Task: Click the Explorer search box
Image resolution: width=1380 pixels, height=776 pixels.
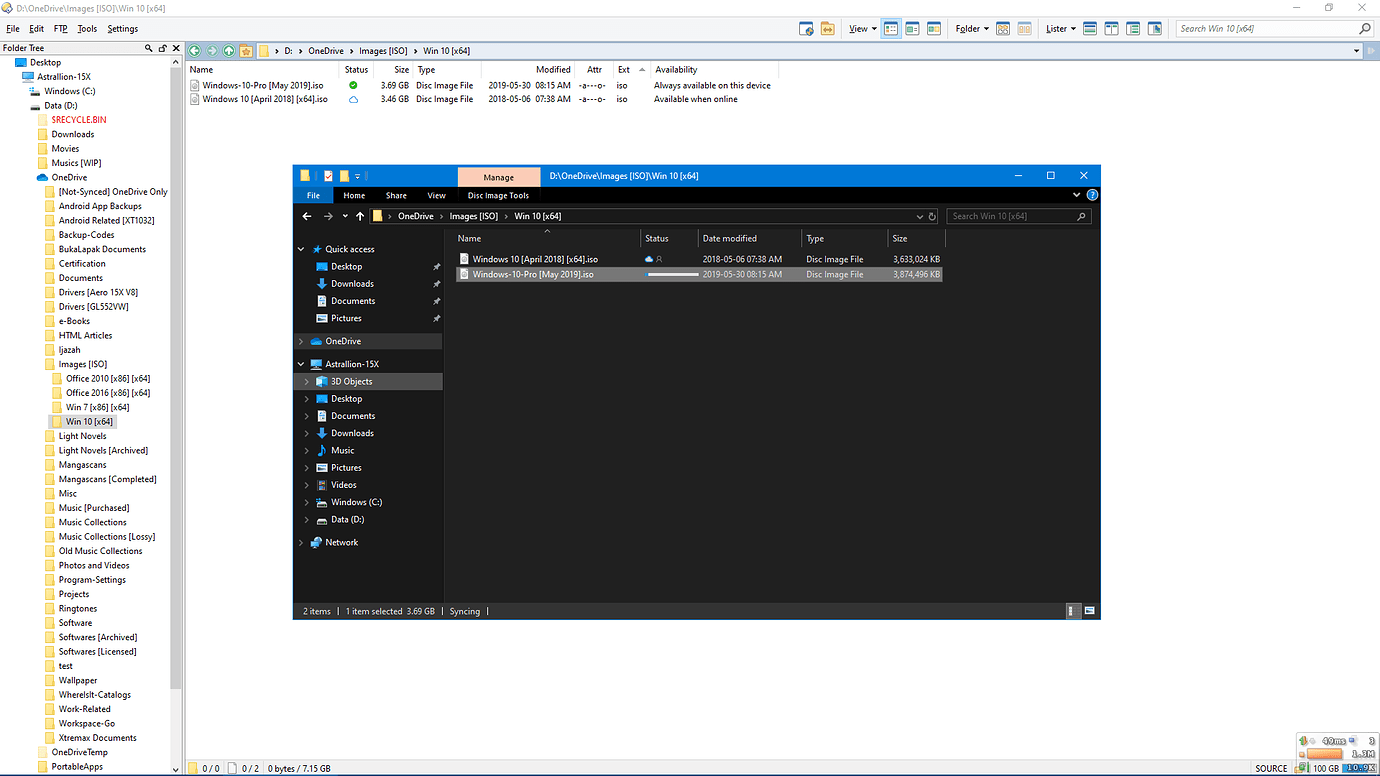Action: coord(1018,216)
